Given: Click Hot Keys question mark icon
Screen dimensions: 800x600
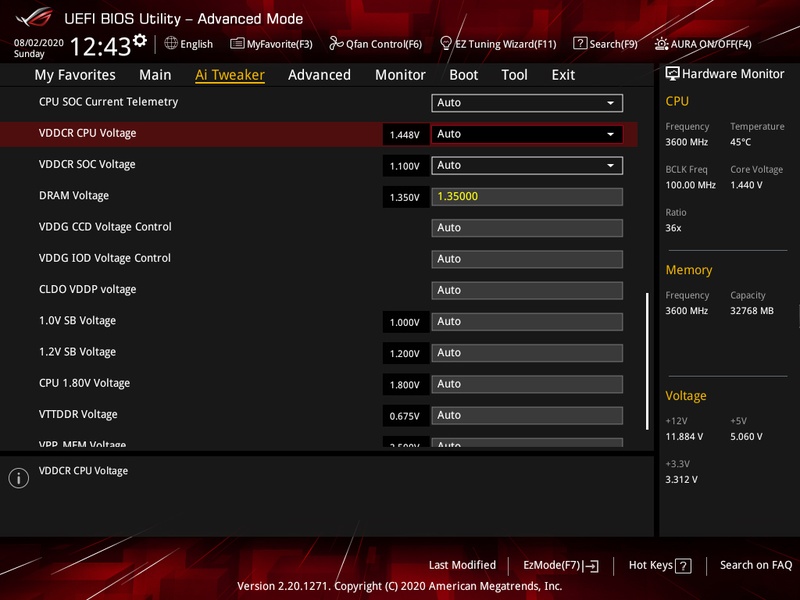Looking at the screenshot, I should click(683, 566).
